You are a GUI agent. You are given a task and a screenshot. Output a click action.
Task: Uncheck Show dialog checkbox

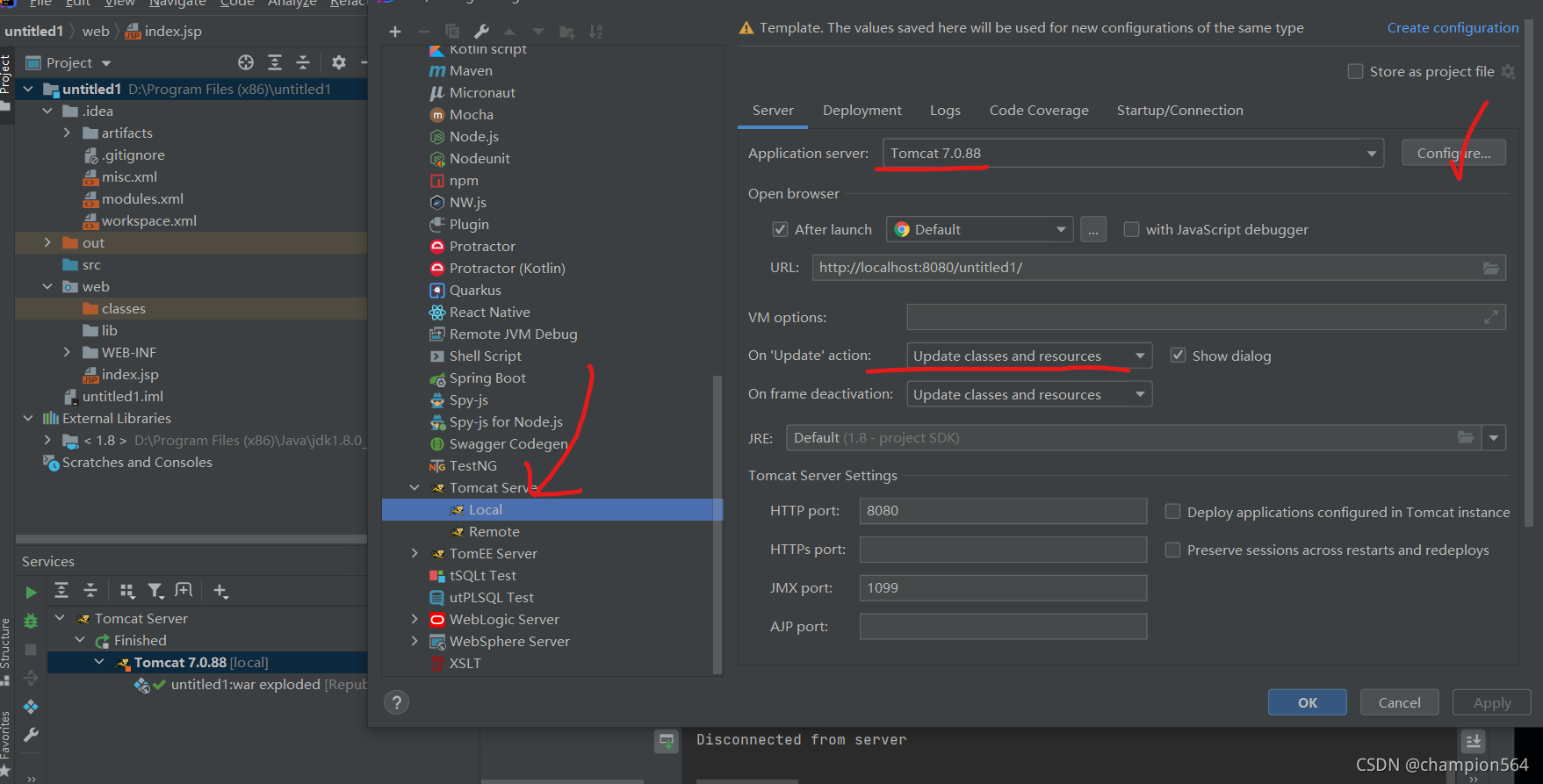click(1178, 356)
